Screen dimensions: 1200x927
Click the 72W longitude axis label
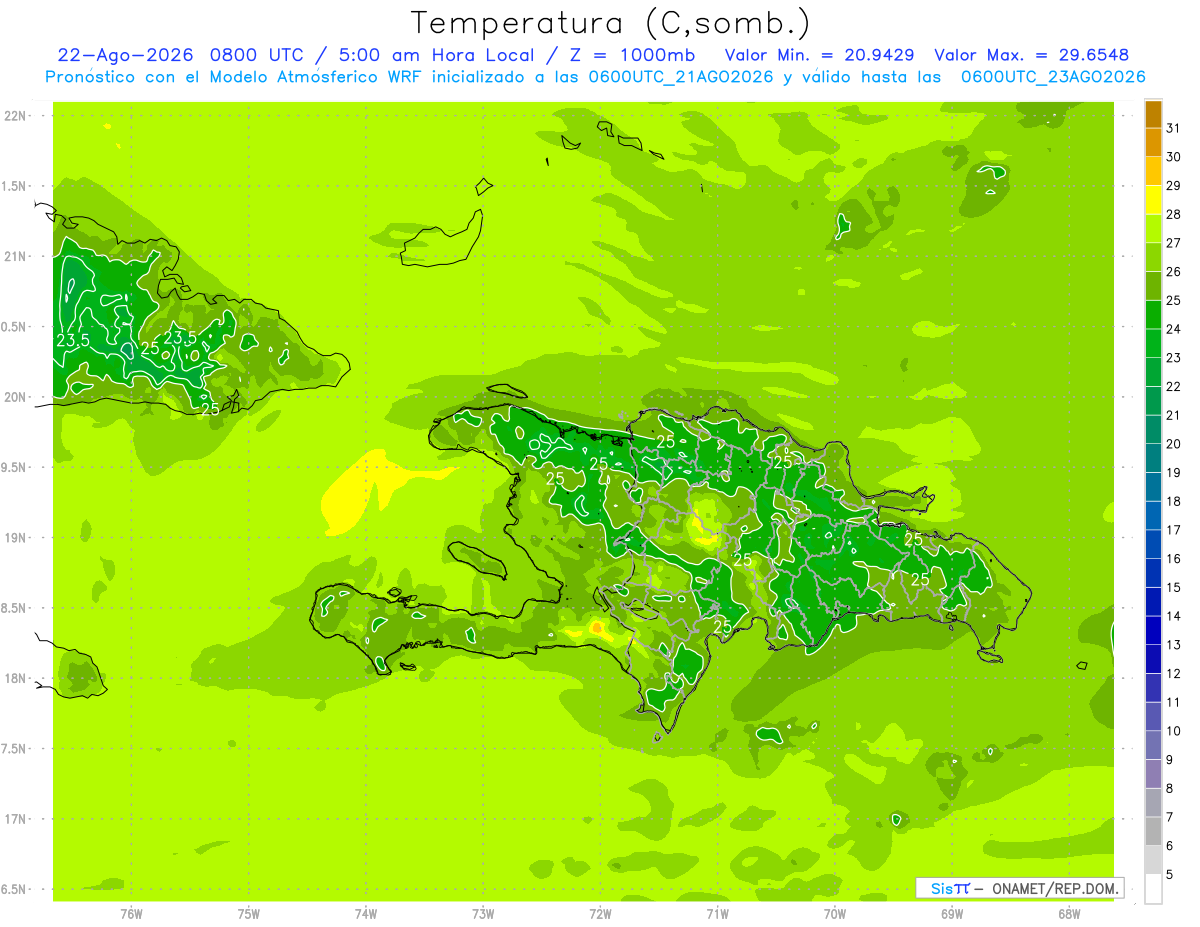point(600,914)
